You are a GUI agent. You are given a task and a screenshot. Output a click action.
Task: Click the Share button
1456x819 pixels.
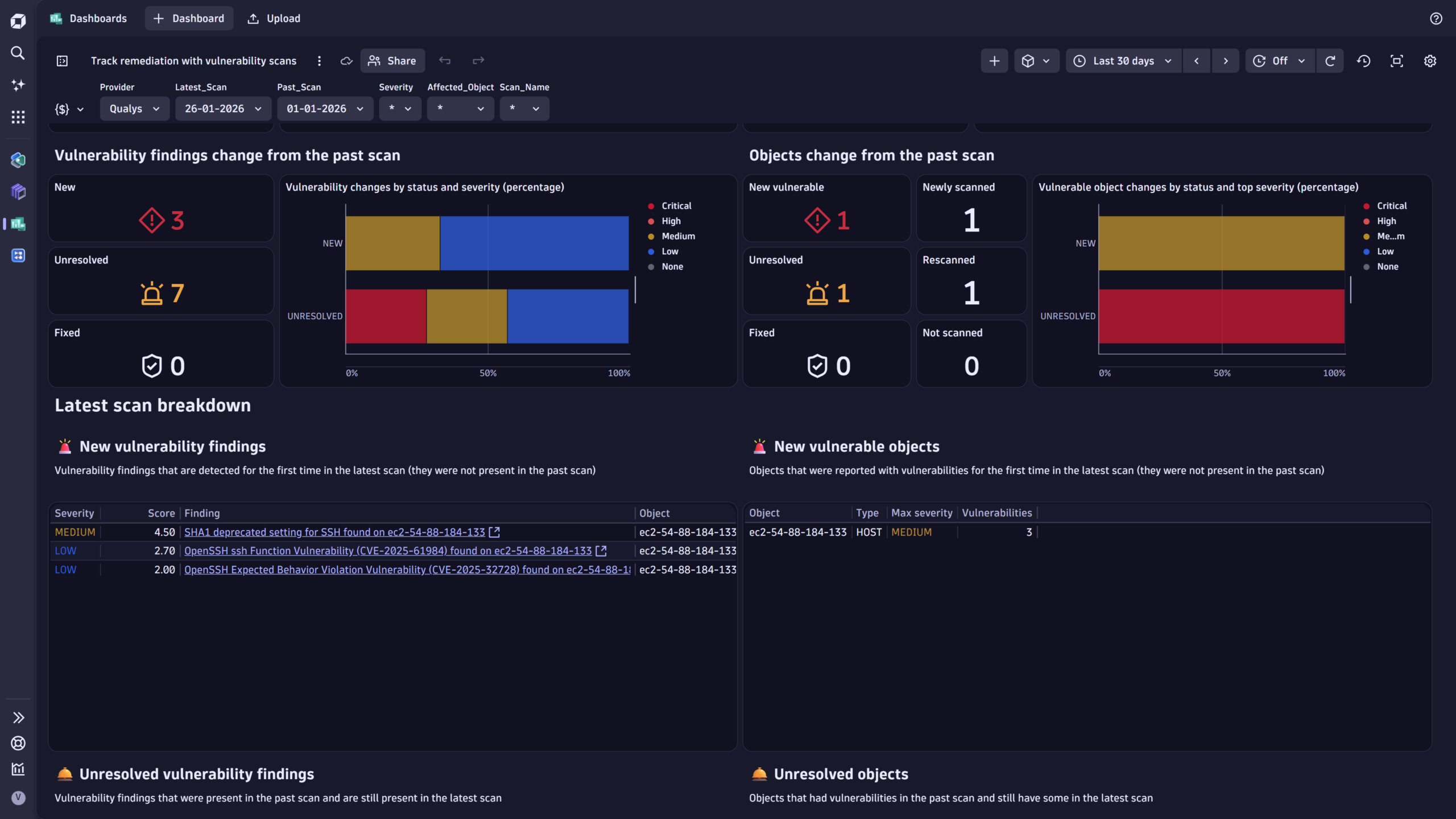click(392, 60)
